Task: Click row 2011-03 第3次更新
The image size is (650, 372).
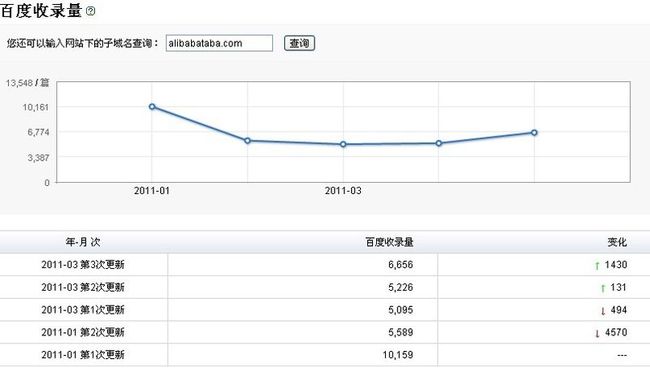Action: (325, 265)
